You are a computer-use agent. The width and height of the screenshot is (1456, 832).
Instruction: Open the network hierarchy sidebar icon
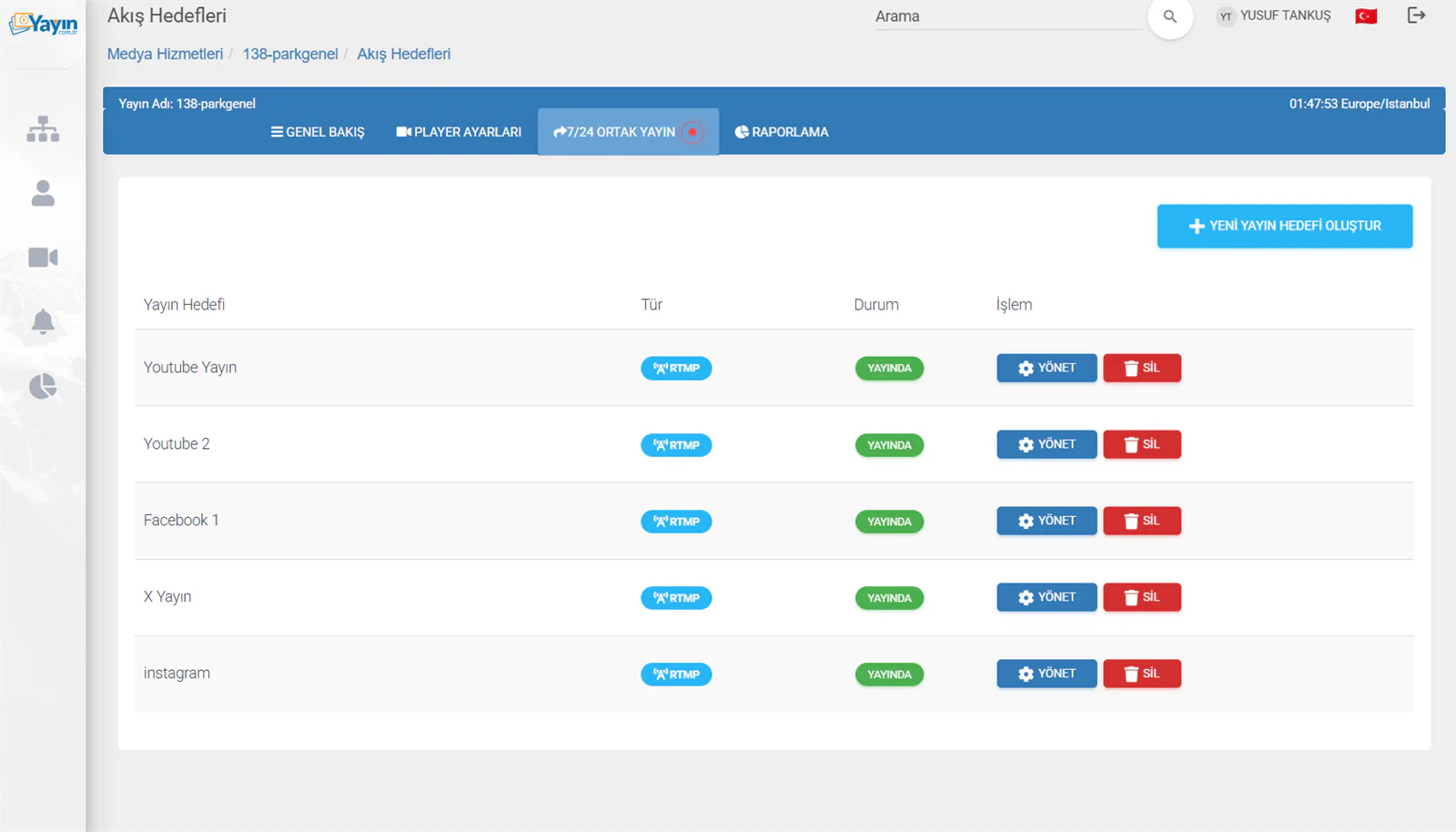[x=43, y=129]
